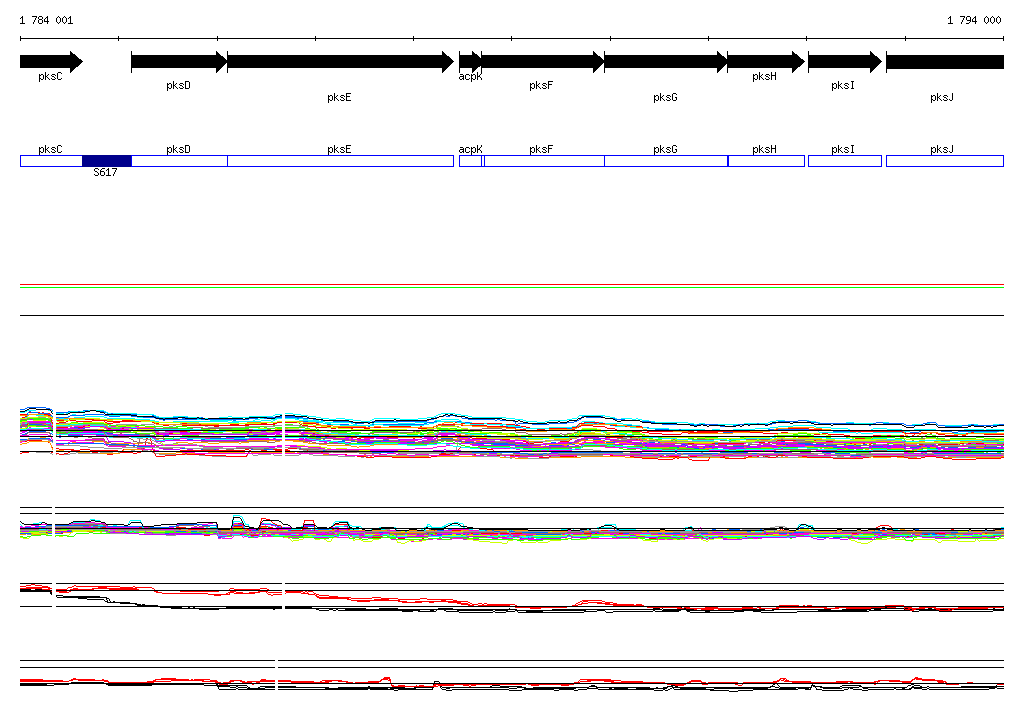Select the dark blue S617 segment

point(107,161)
